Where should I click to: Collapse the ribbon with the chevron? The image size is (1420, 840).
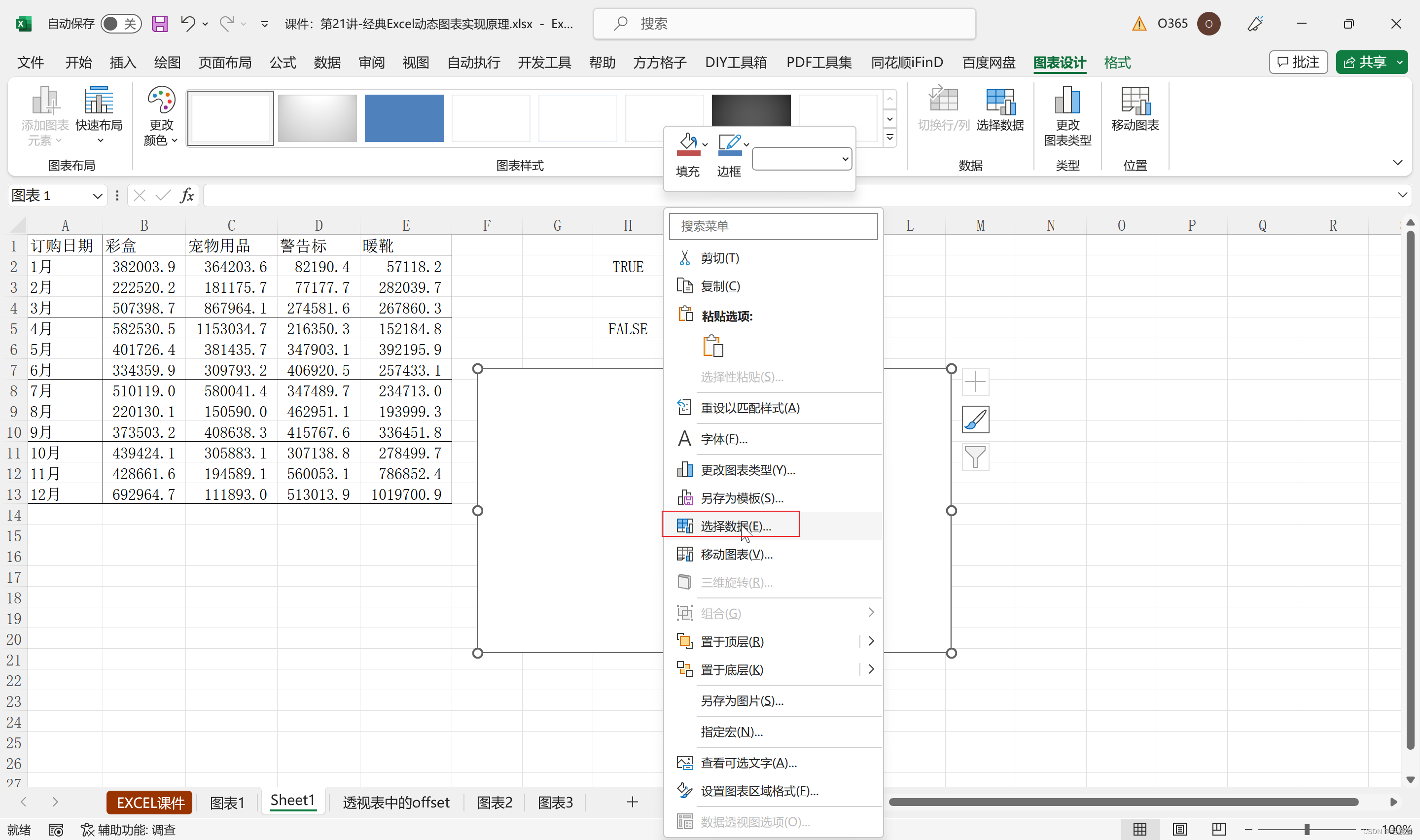[1397, 163]
